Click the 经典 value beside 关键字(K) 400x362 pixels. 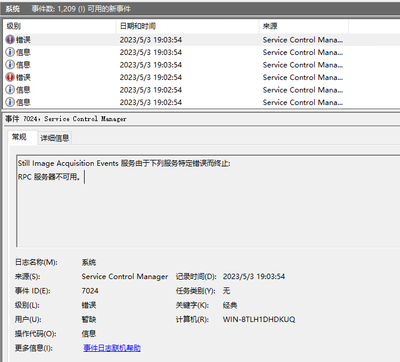[x=230, y=305]
